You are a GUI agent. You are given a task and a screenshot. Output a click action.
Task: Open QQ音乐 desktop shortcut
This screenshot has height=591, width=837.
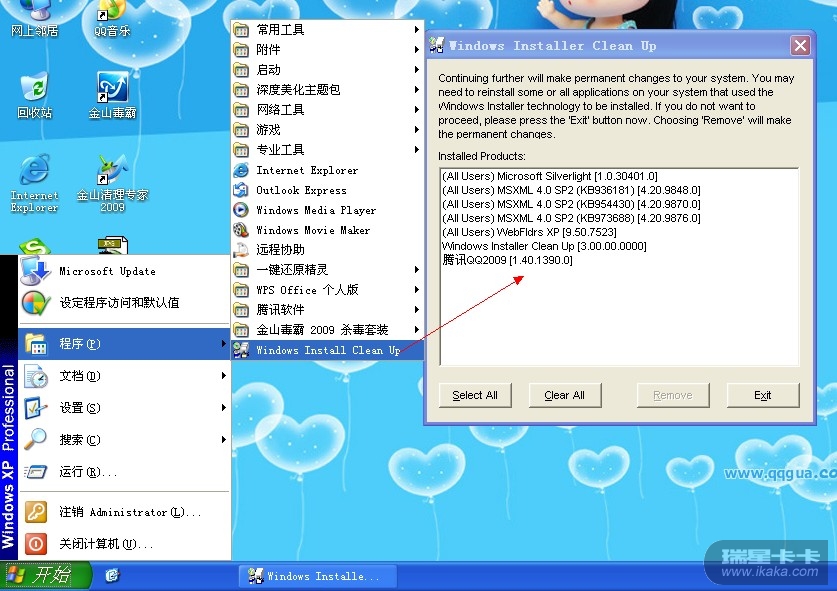click(x=112, y=19)
